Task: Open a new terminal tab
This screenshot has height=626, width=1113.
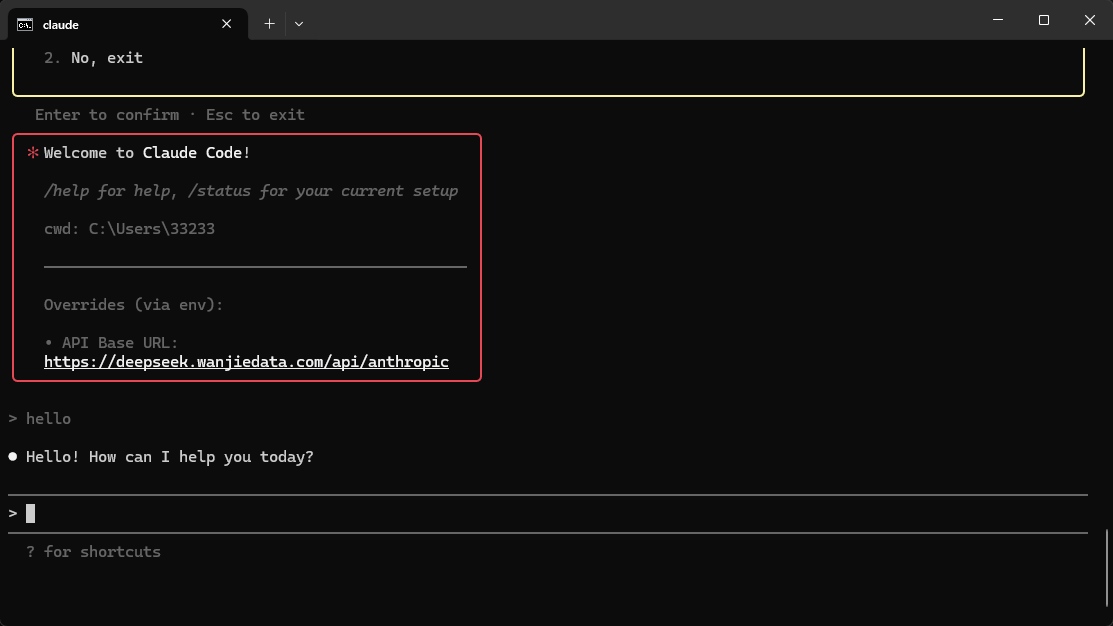Action: tap(269, 24)
